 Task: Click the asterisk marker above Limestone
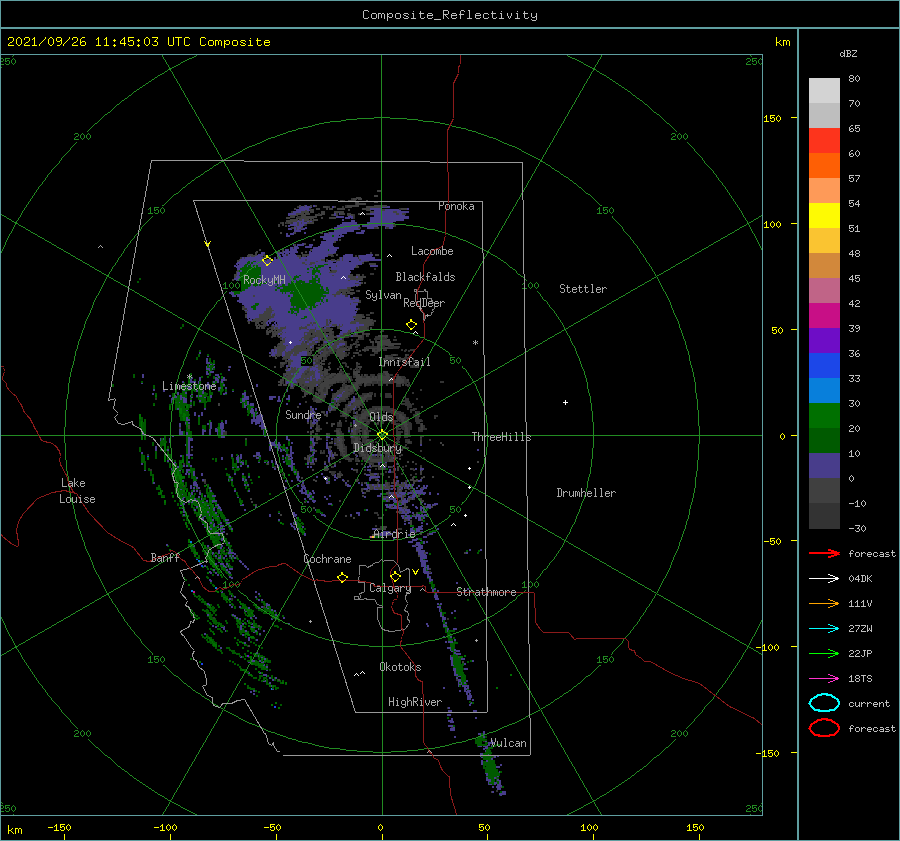coord(189,377)
